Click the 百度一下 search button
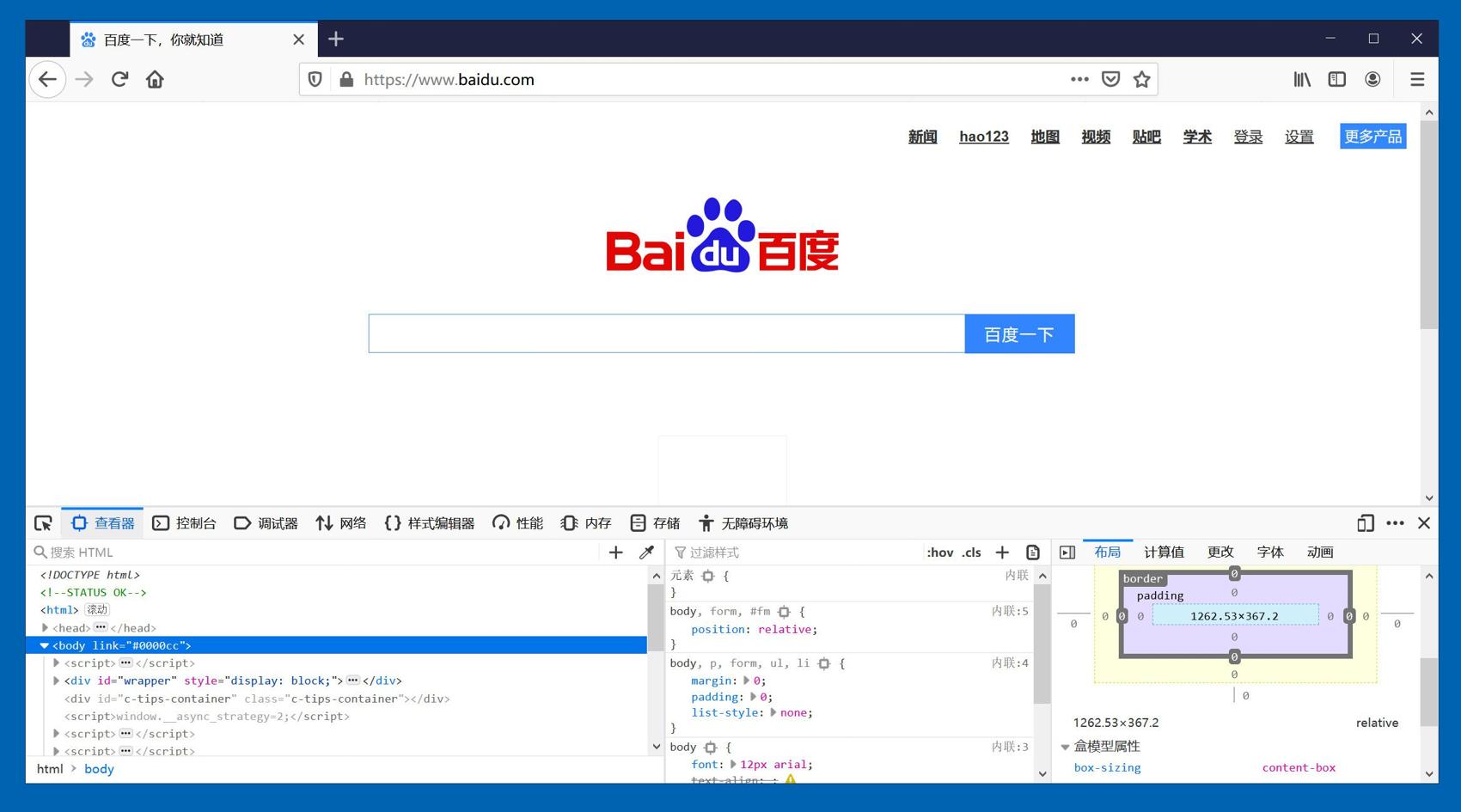1461x812 pixels. point(1019,333)
